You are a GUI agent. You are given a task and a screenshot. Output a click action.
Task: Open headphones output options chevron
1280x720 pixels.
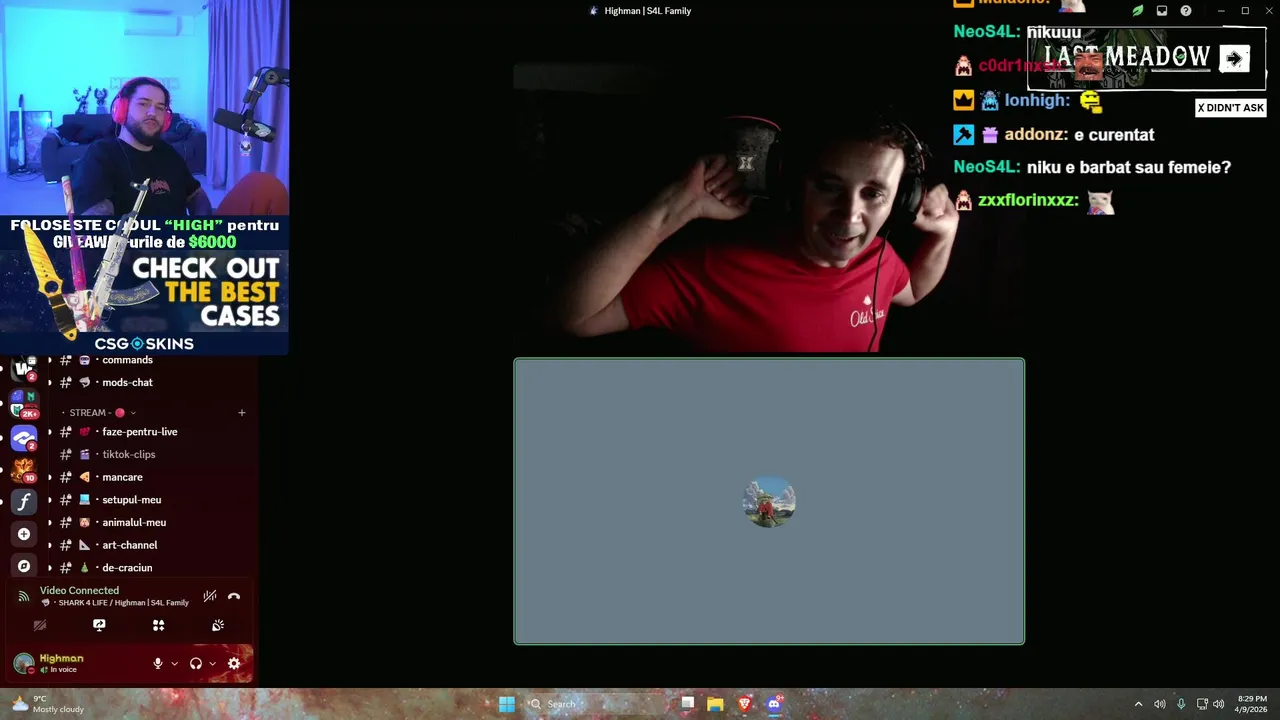(x=212, y=663)
